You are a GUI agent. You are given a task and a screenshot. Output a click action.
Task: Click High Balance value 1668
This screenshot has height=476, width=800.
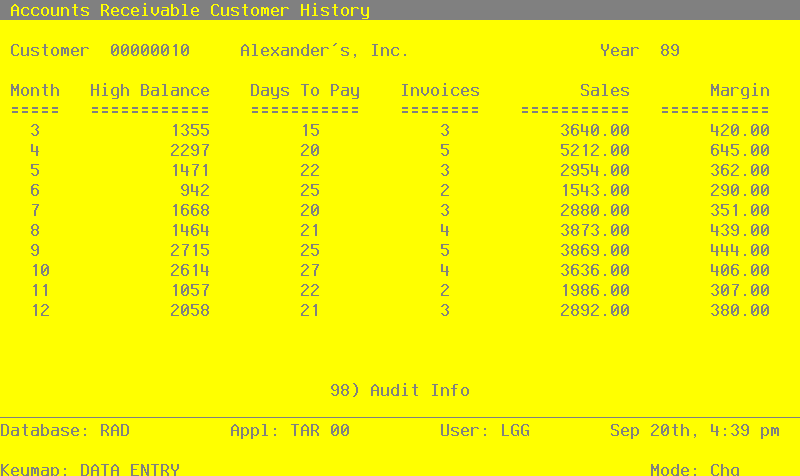190,210
